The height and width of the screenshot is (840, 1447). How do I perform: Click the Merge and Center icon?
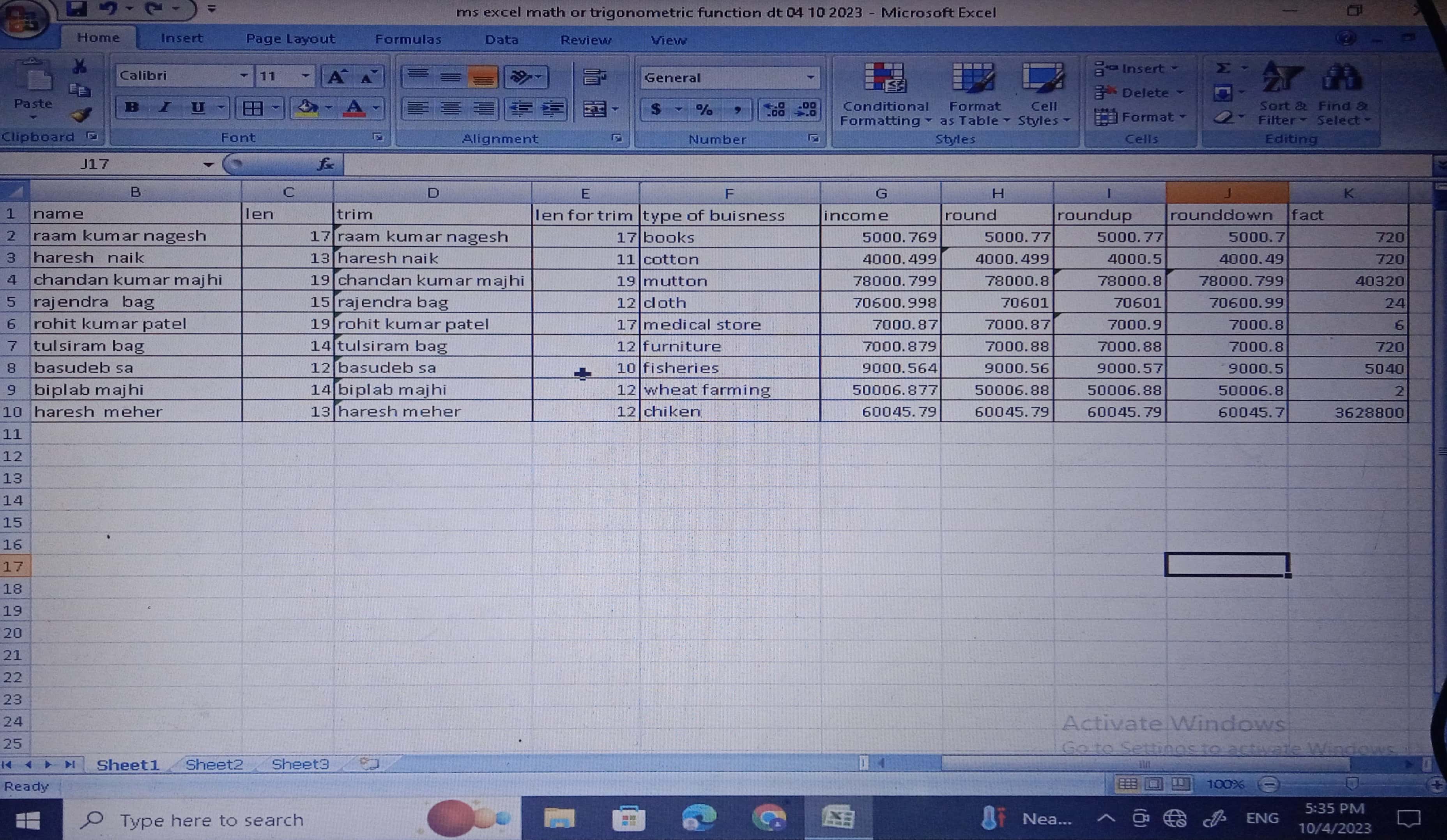click(594, 108)
